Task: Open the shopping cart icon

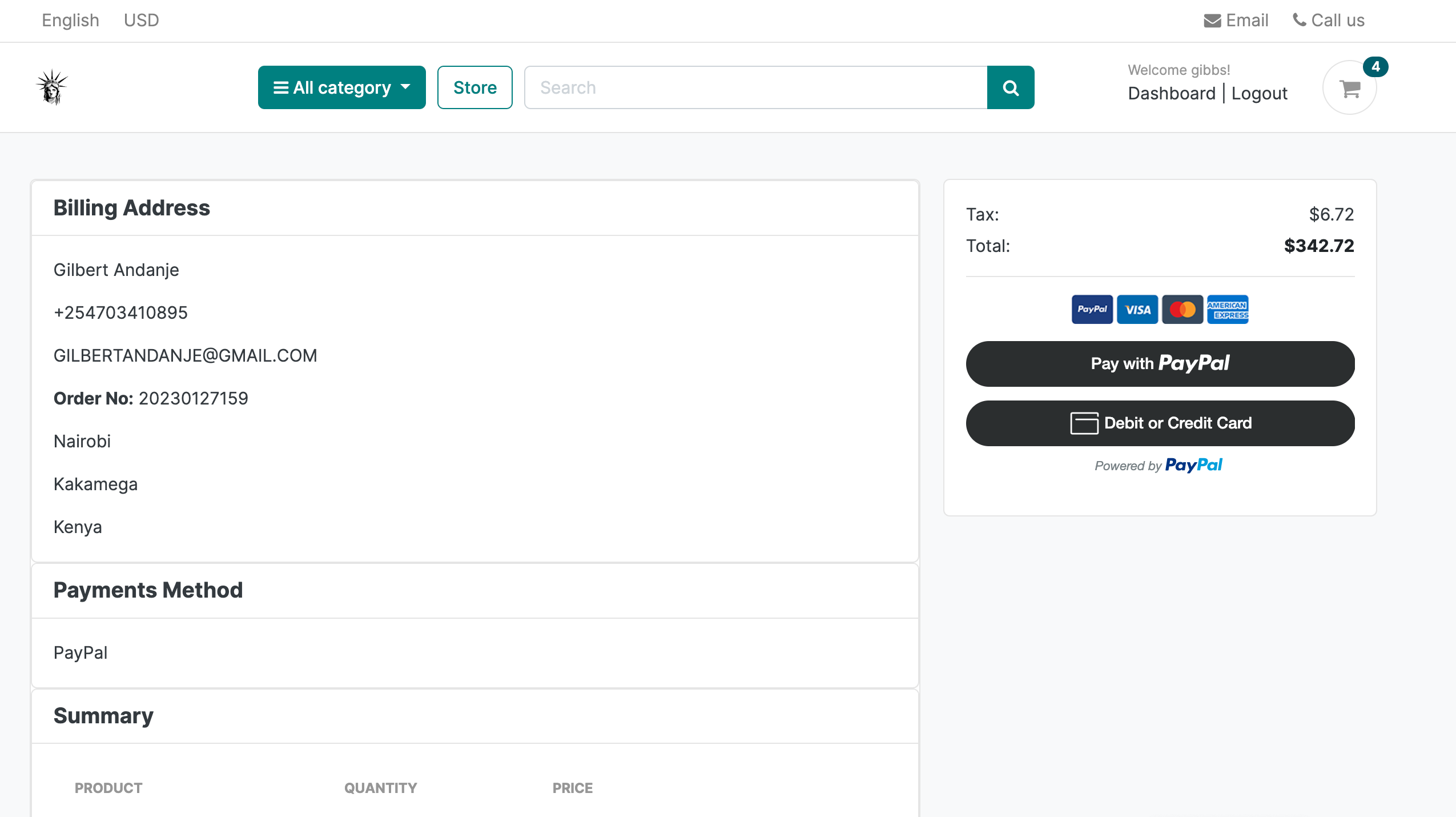Action: (1349, 89)
